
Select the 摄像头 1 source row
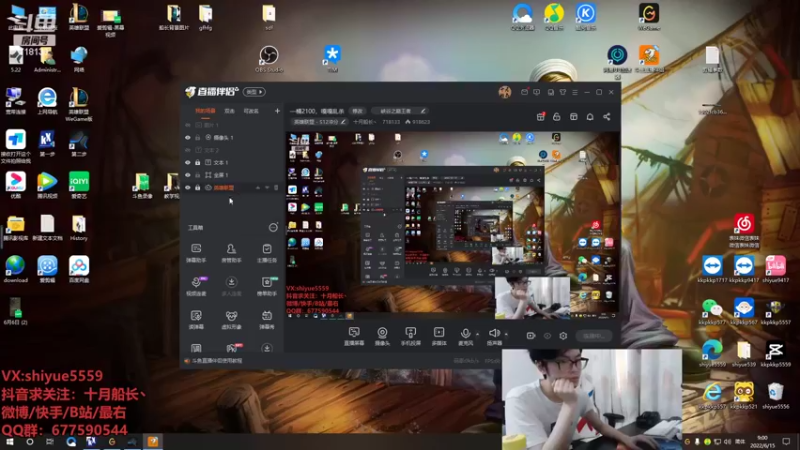point(232,138)
